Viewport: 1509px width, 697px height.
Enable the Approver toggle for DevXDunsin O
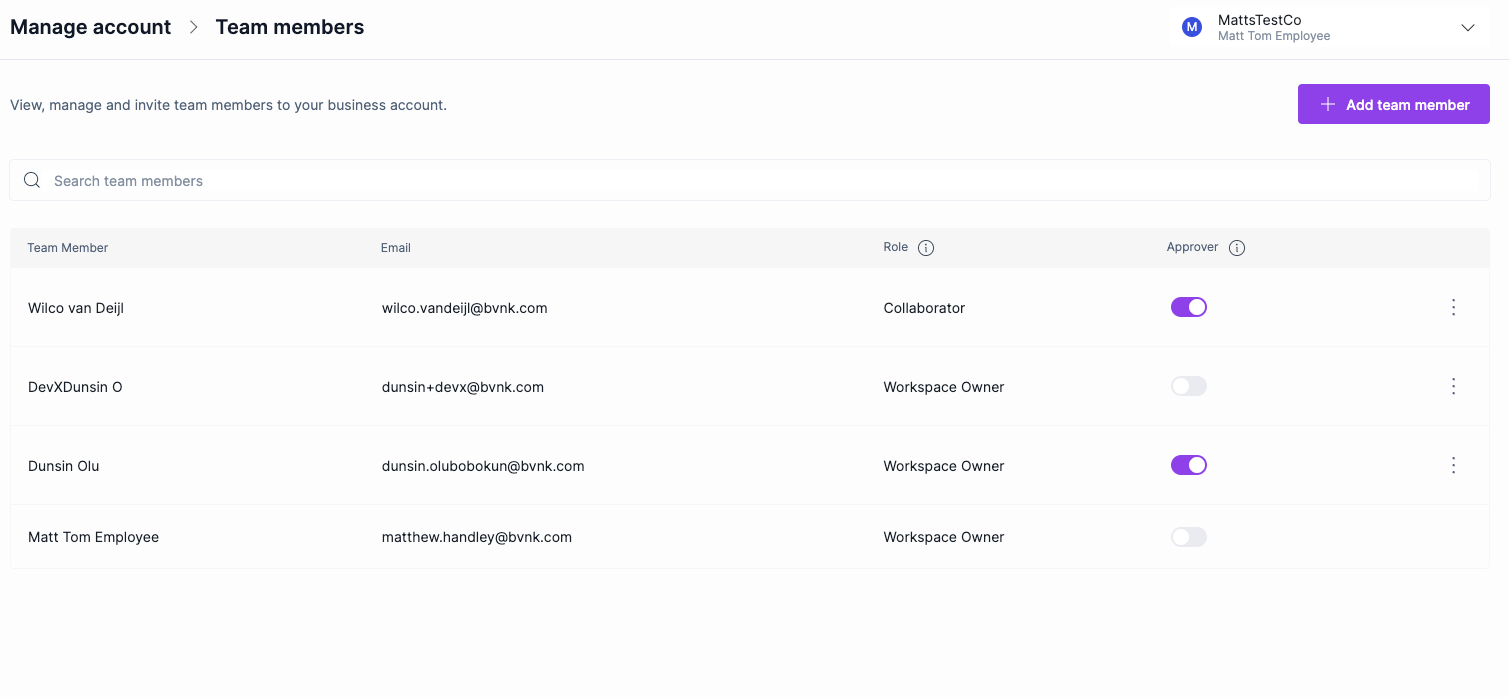click(x=1188, y=386)
